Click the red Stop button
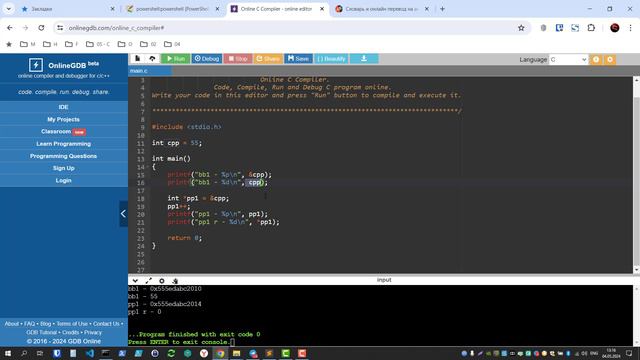 (238, 59)
